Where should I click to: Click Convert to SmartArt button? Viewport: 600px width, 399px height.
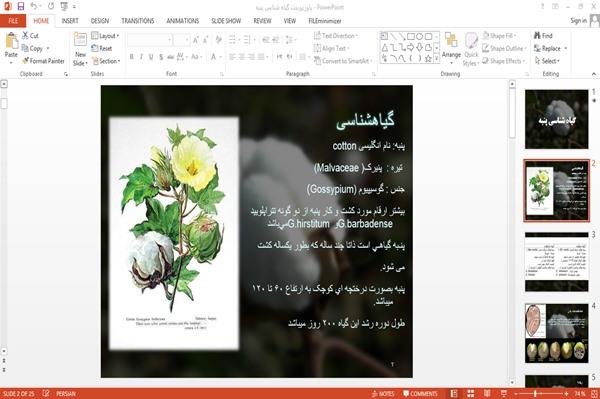pos(343,61)
